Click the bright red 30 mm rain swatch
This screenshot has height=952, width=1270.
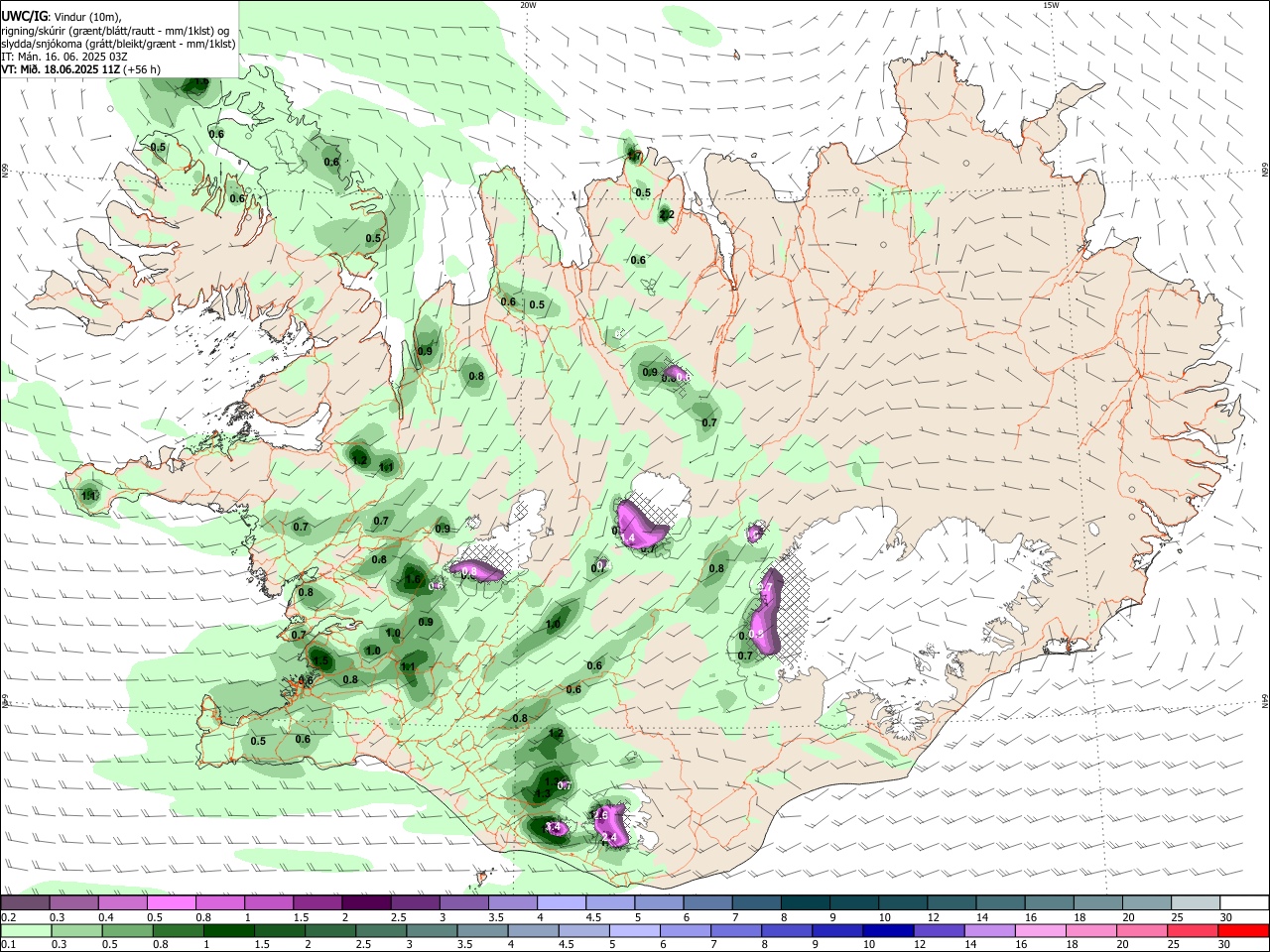click(x=1243, y=930)
